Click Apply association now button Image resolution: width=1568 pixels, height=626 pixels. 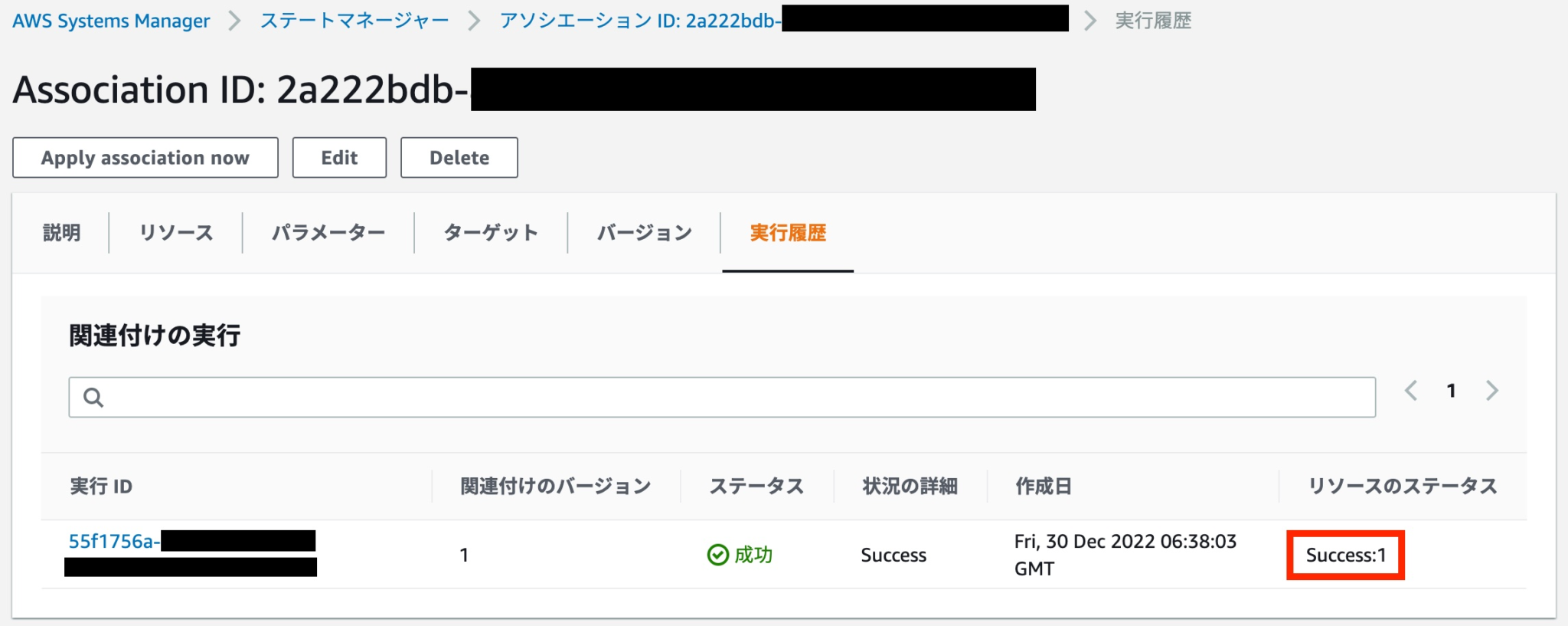(145, 158)
